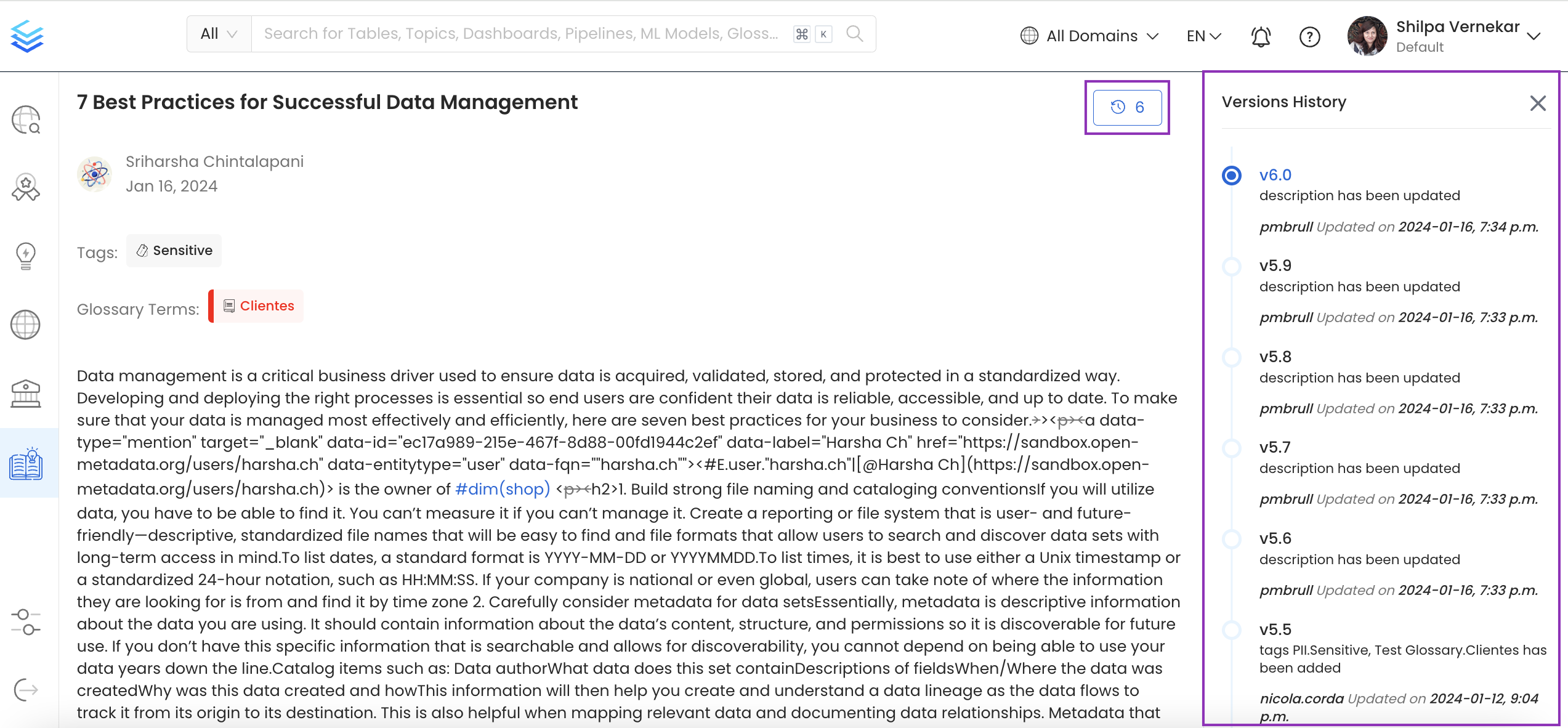Image resolution: width=1568 pixels, height=728 pixels.
Task: Click the notifications bell icon
Action: click(x=1260, y=37)
